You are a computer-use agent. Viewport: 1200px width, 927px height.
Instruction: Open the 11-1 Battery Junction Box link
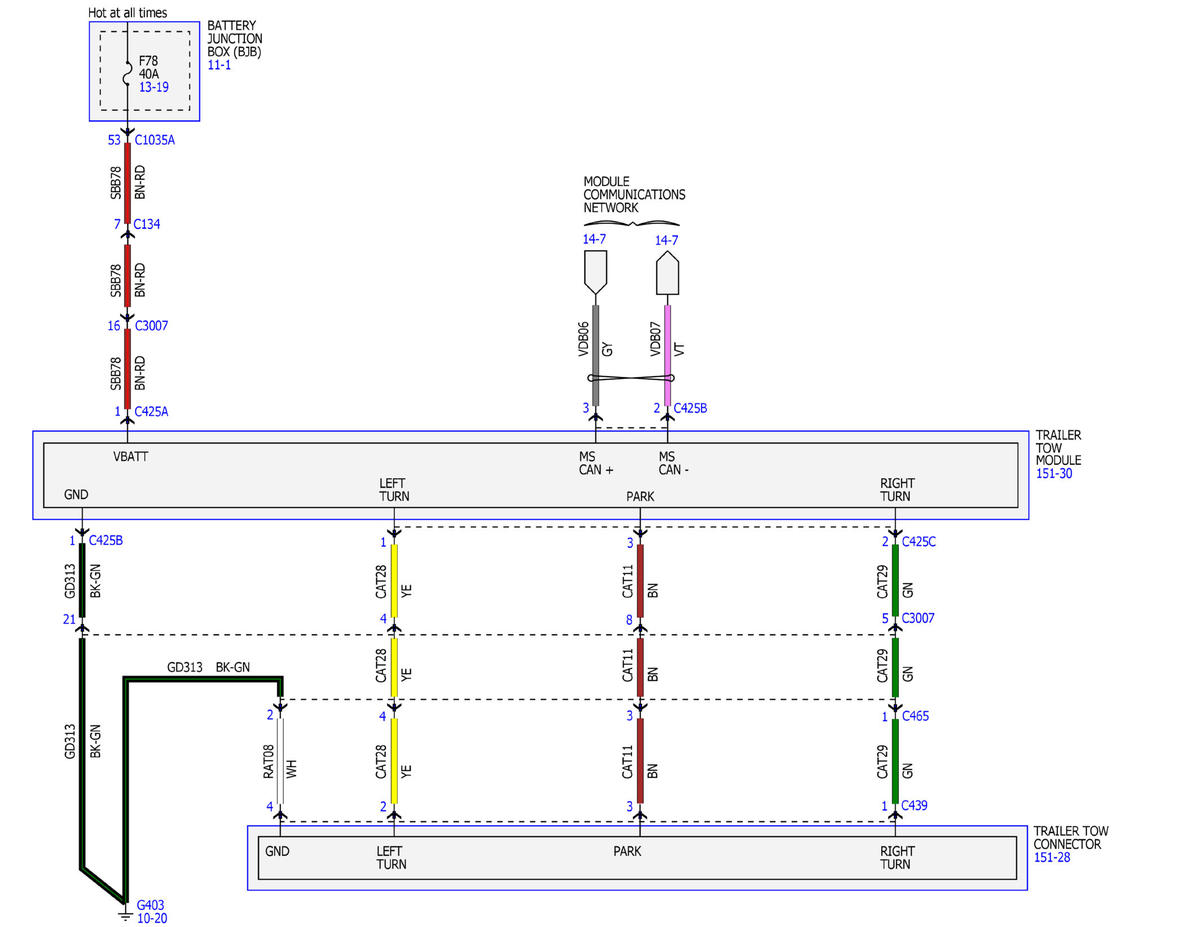tap(218, 63)
